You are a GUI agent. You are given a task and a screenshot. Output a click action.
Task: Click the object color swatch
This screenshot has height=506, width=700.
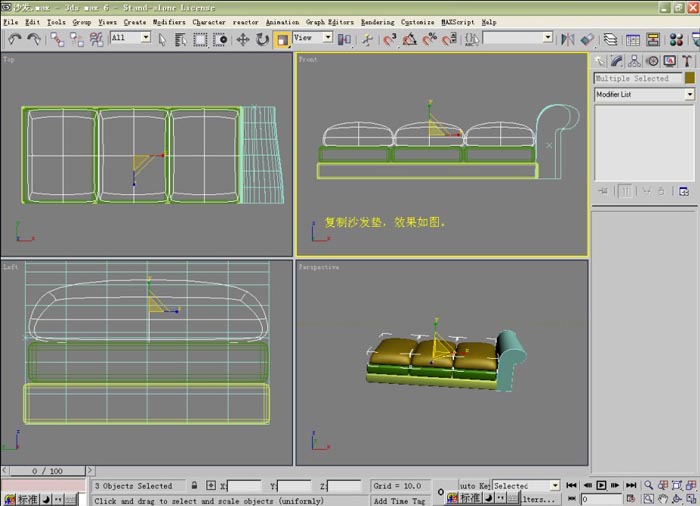click(690, 78)
